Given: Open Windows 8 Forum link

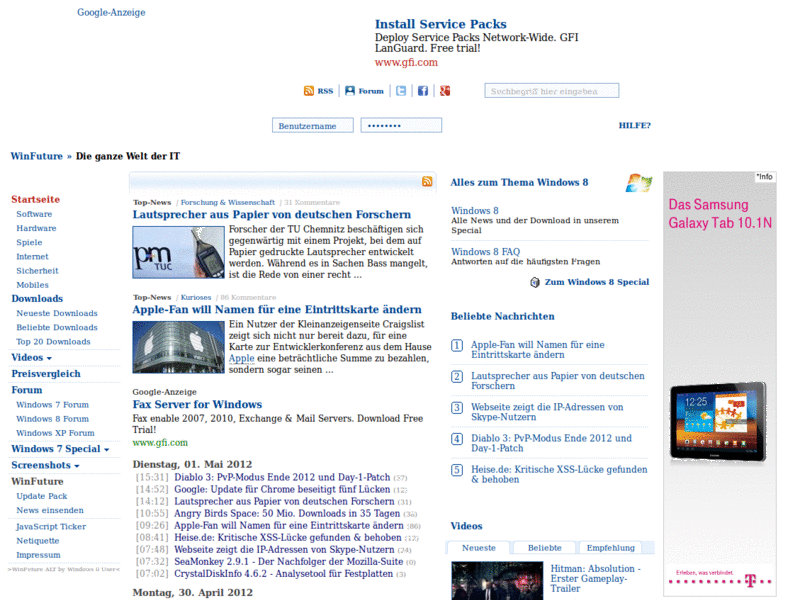Looking at the screenshot, I should point(53,419).
